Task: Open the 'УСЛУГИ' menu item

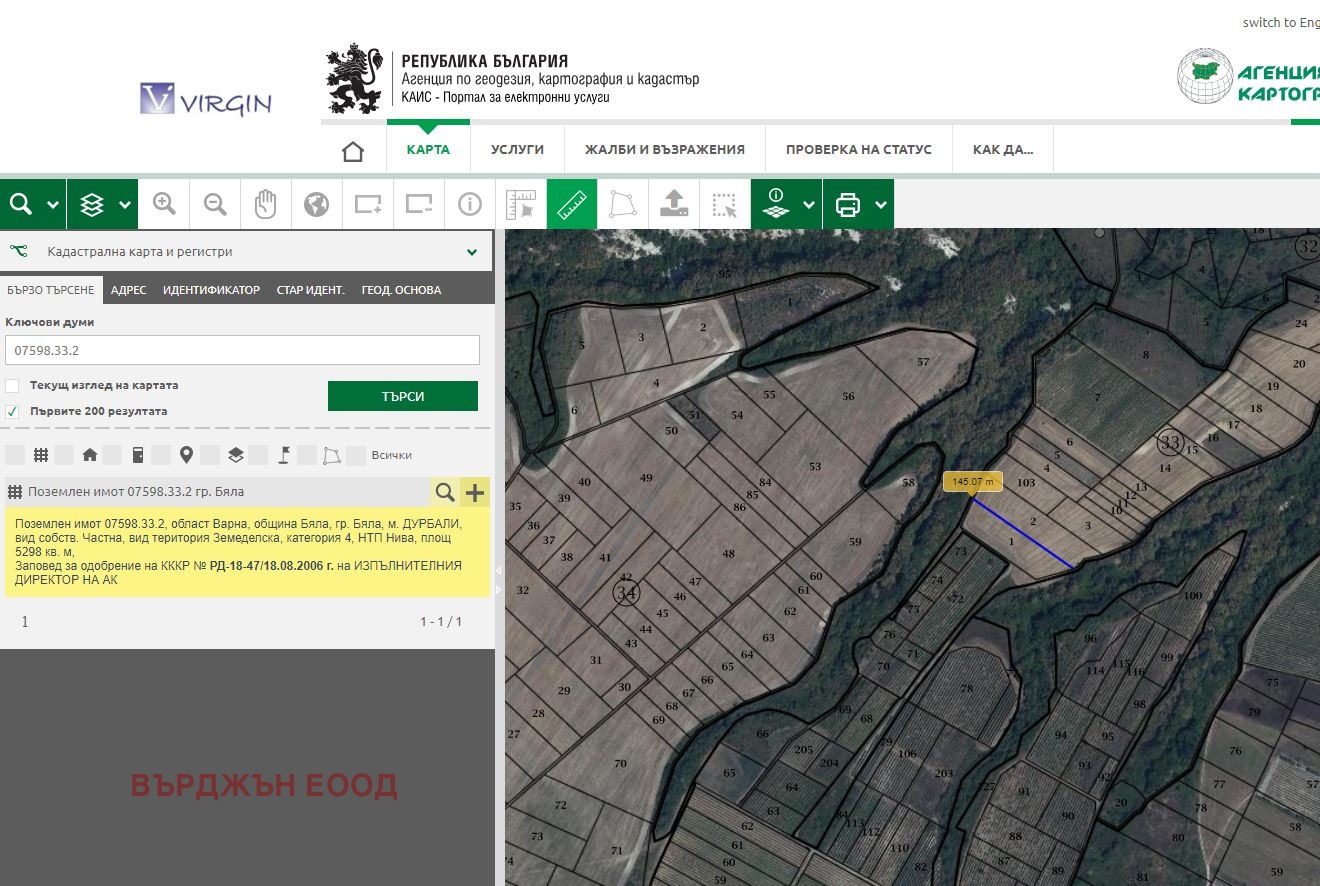Action: 517,149
